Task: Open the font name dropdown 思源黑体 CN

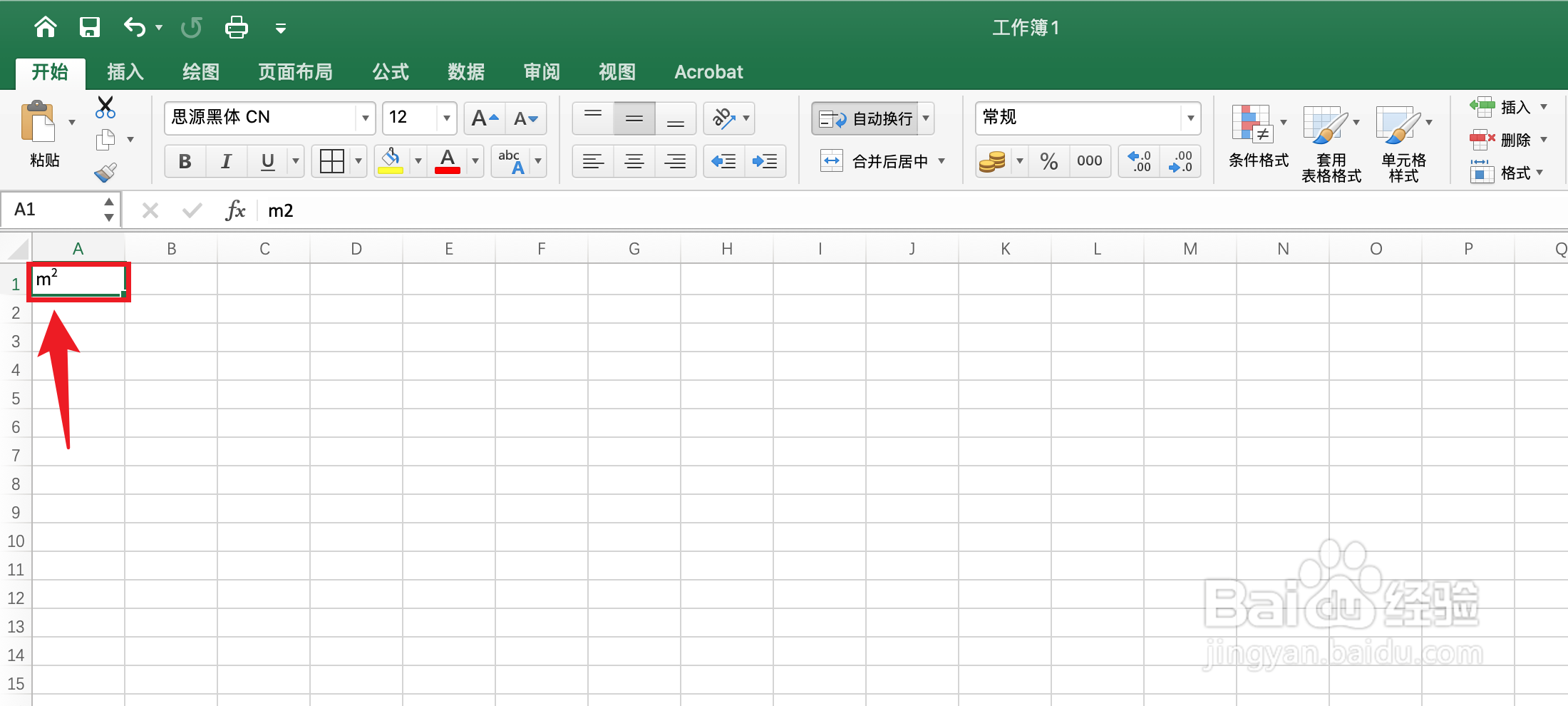Action: pyautogui.click(x=365, y=118)
